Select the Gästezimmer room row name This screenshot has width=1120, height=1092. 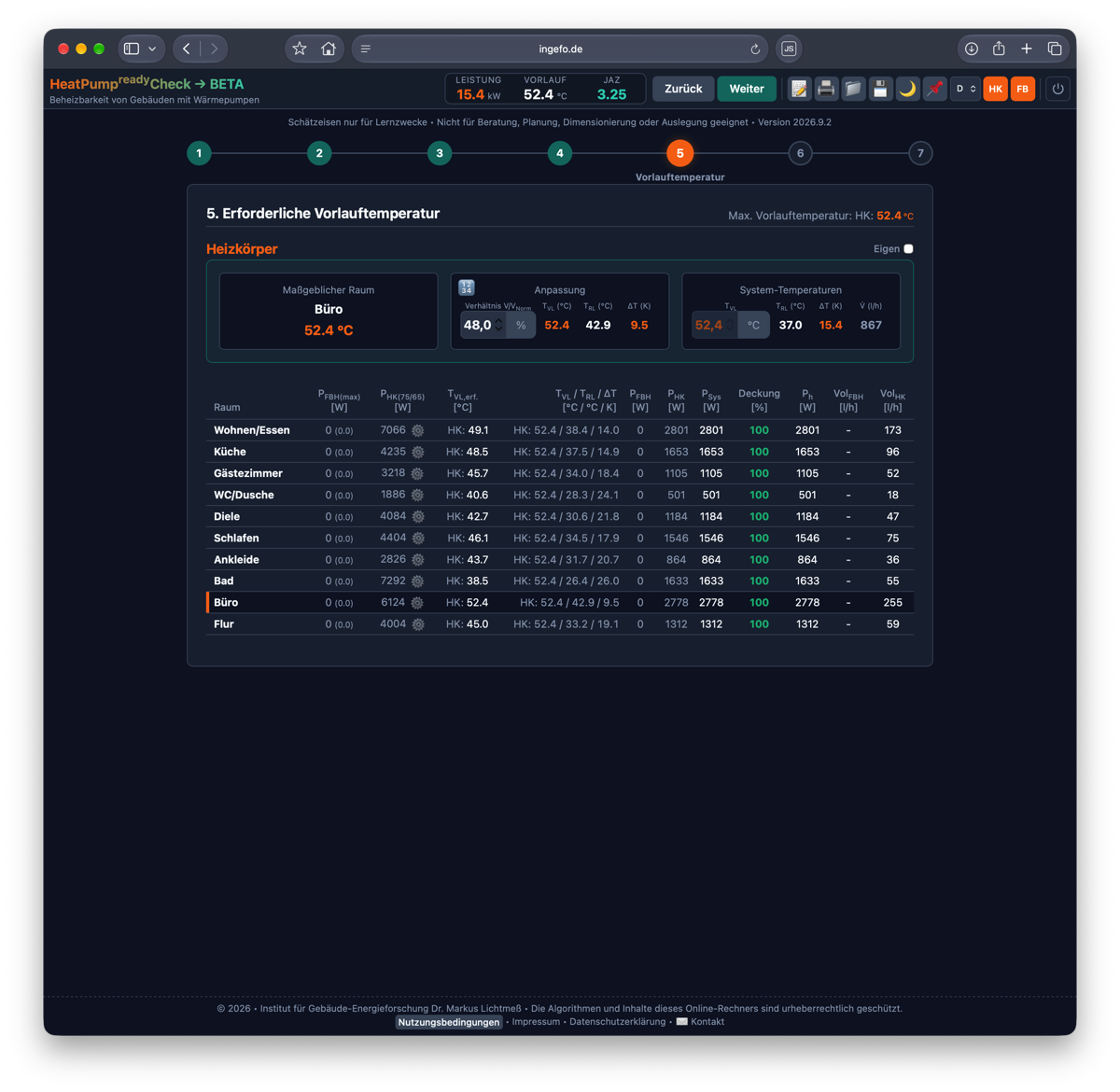click(x=248, y=474)
